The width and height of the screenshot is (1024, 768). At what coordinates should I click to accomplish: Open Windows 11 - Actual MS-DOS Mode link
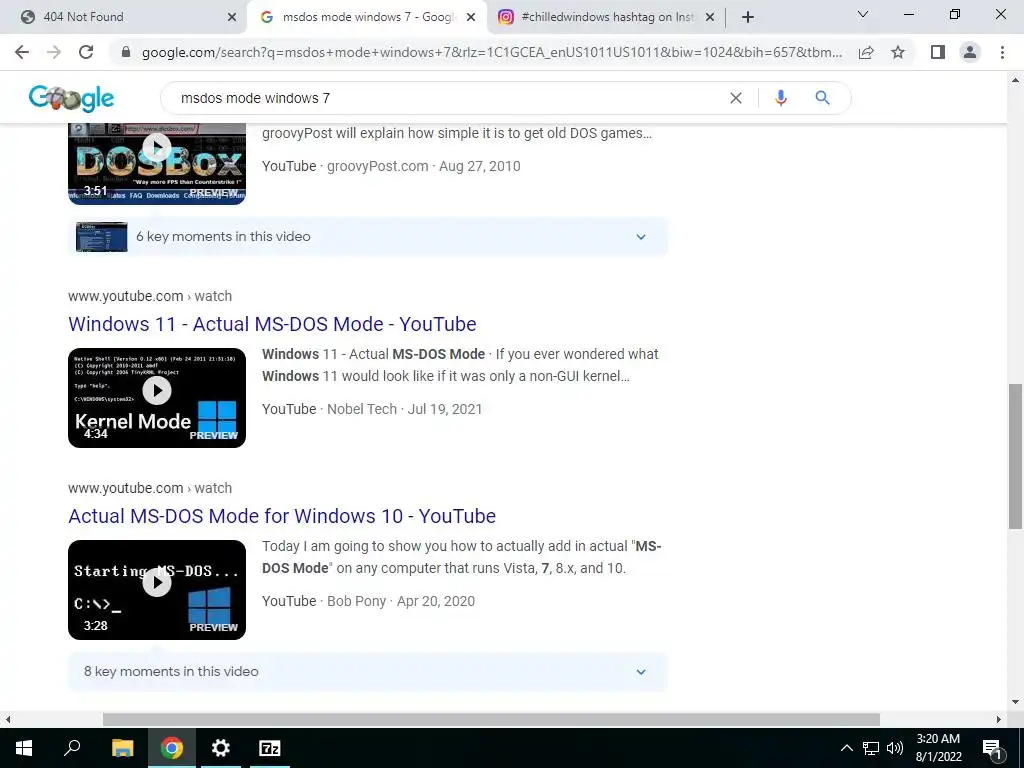pyautogui.click(x=272, y=324)
